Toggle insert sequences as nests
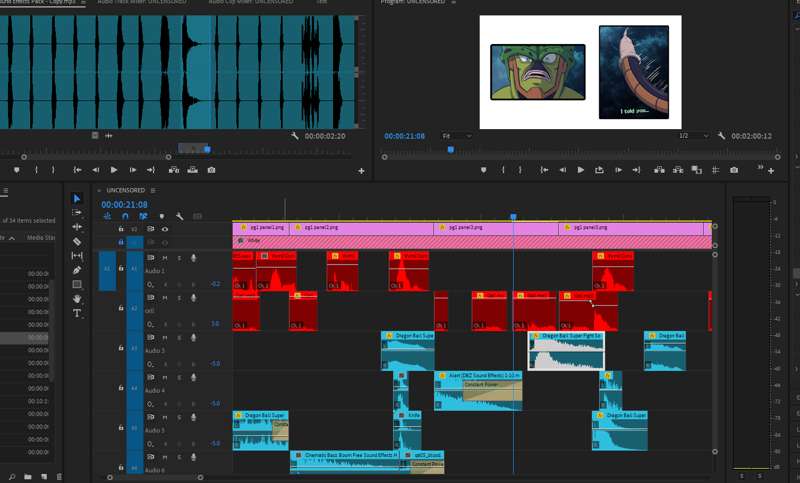 (107, 216)
